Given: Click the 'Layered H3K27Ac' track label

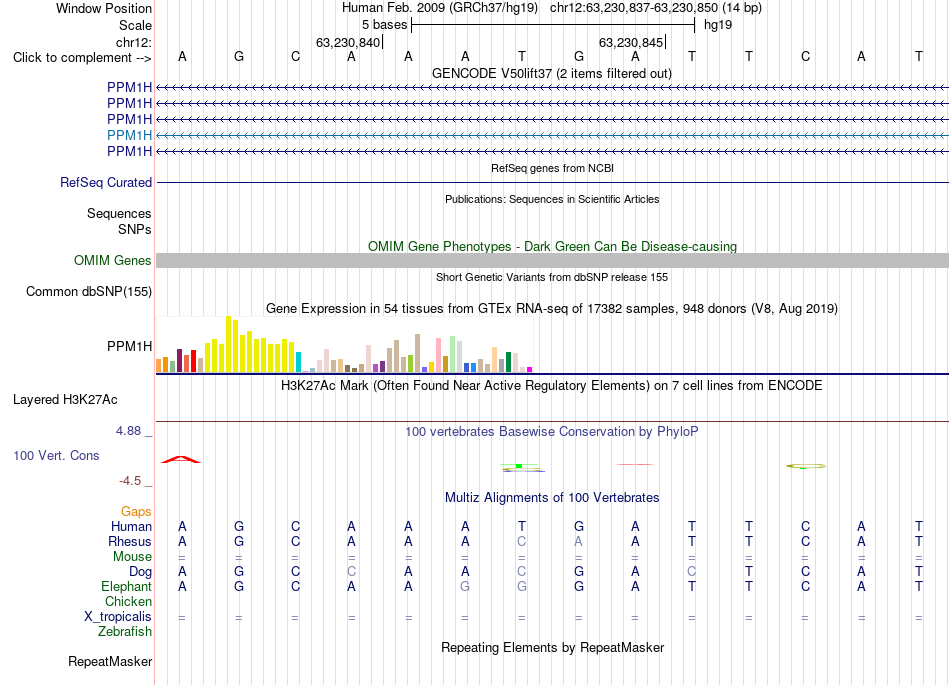Looking at the screenshot, I should tap(65, 400).
